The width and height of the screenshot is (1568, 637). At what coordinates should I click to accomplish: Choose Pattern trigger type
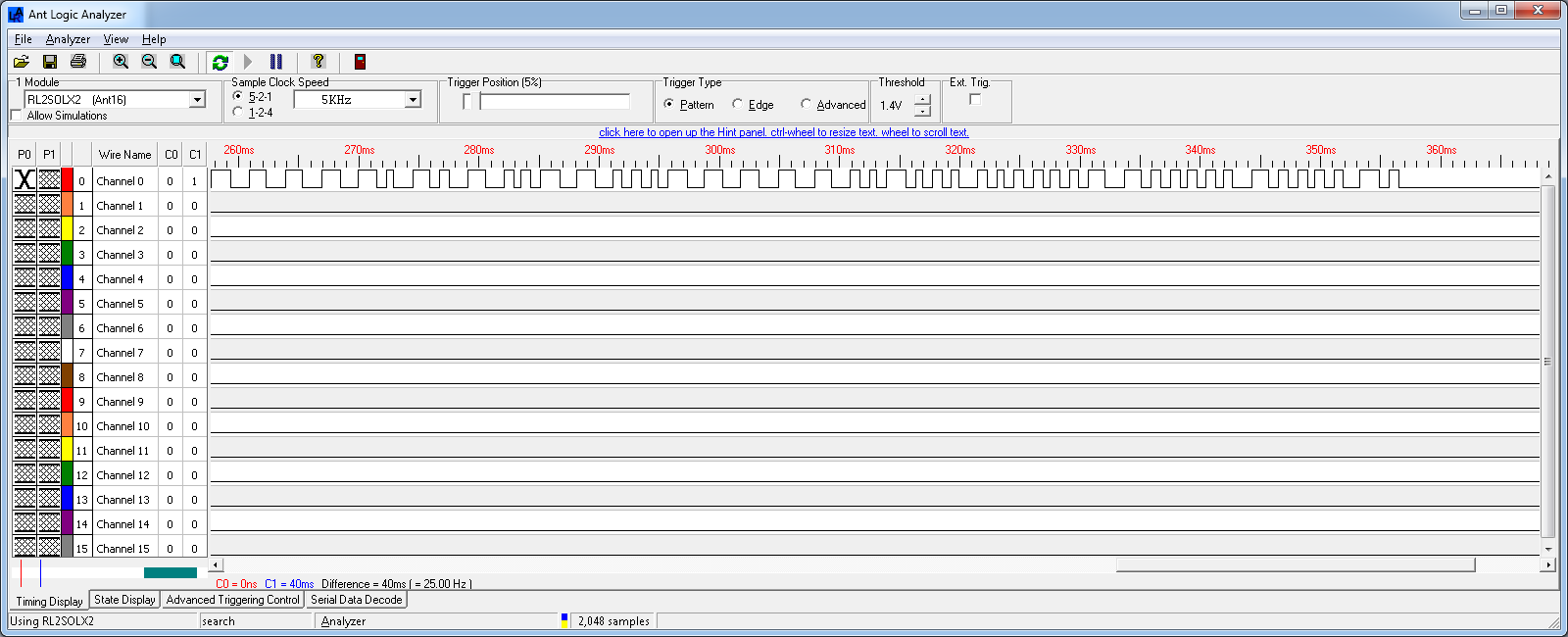(669, 104)
